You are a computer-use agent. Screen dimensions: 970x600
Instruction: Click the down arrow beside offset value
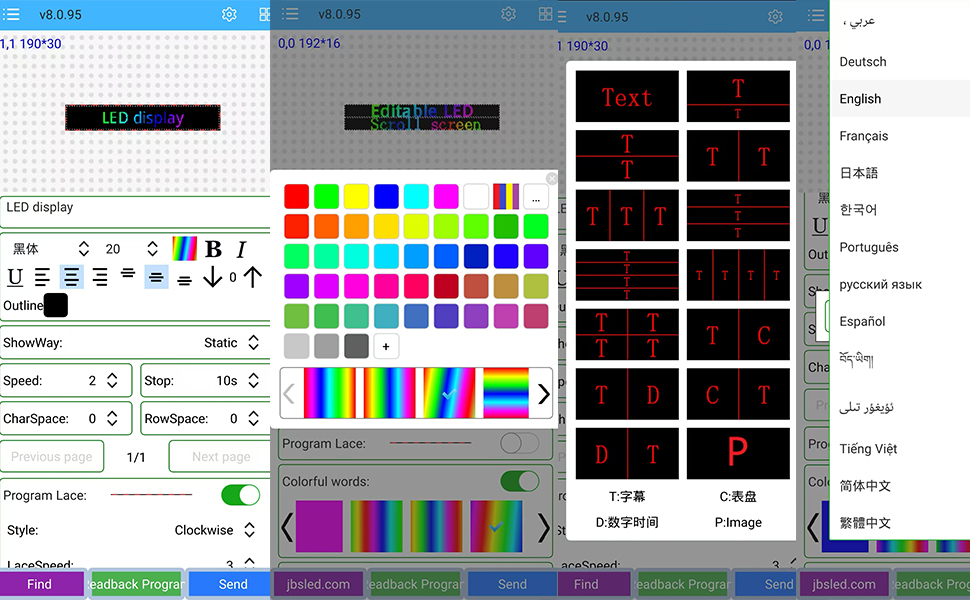click(213, 277)
